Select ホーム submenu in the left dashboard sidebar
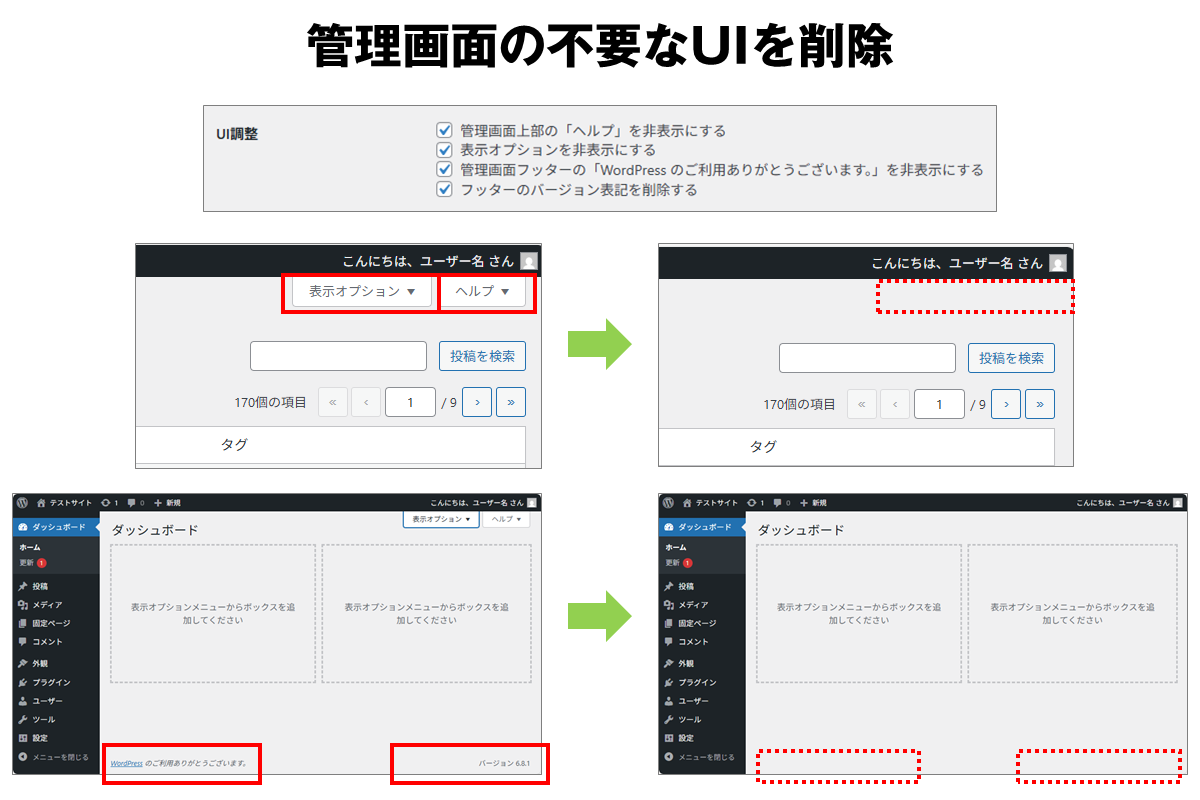This screenshot has height=800, width=1200. click(30, 547)
